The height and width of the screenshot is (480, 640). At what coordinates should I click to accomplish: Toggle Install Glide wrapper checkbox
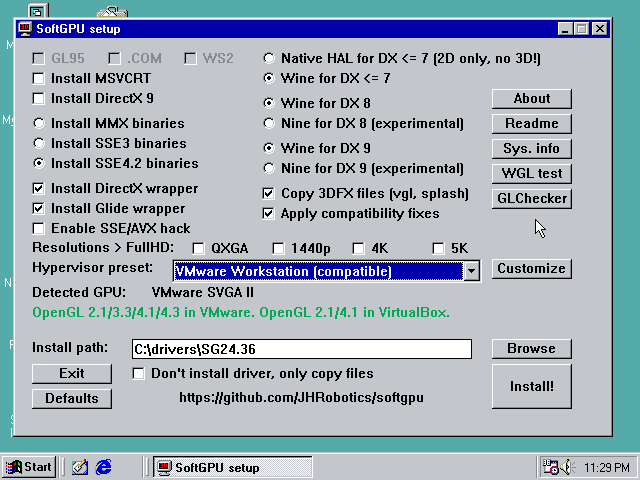[38, 209]
